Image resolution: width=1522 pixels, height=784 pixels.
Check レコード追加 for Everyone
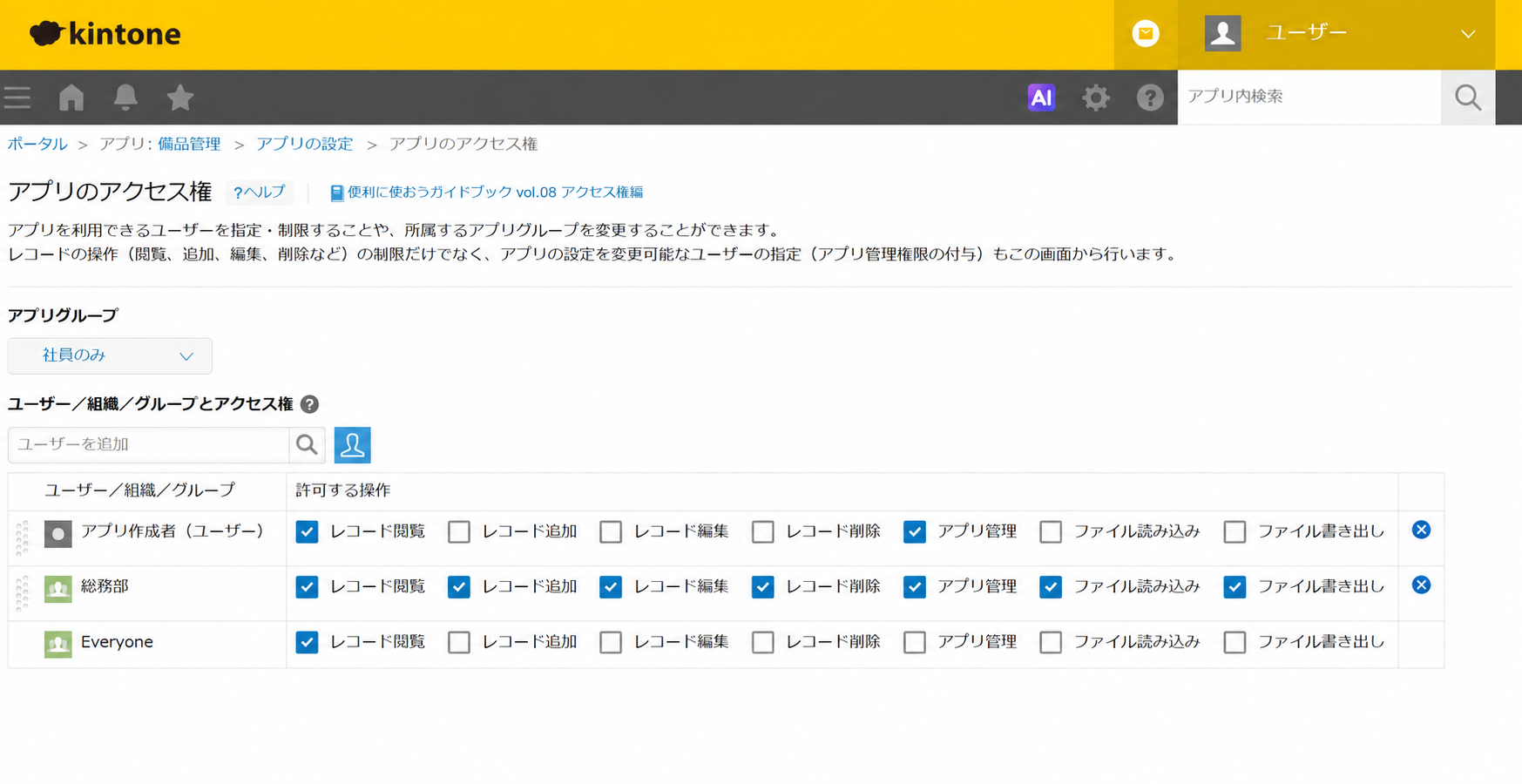[x=459, y=642]
